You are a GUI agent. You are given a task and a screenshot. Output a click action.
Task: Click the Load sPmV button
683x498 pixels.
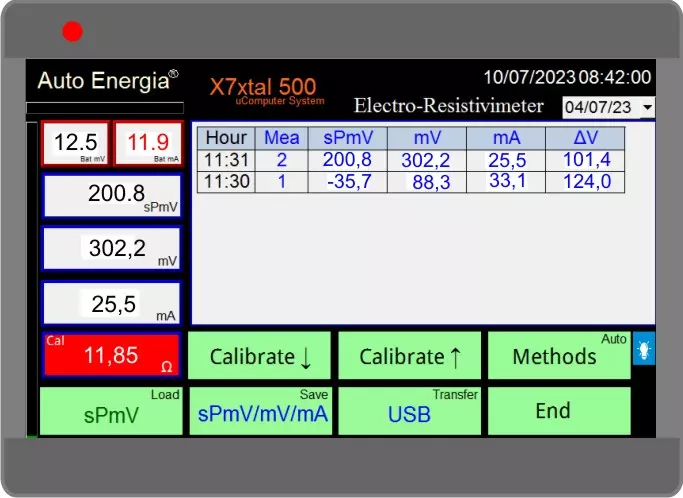click(111, 411)
